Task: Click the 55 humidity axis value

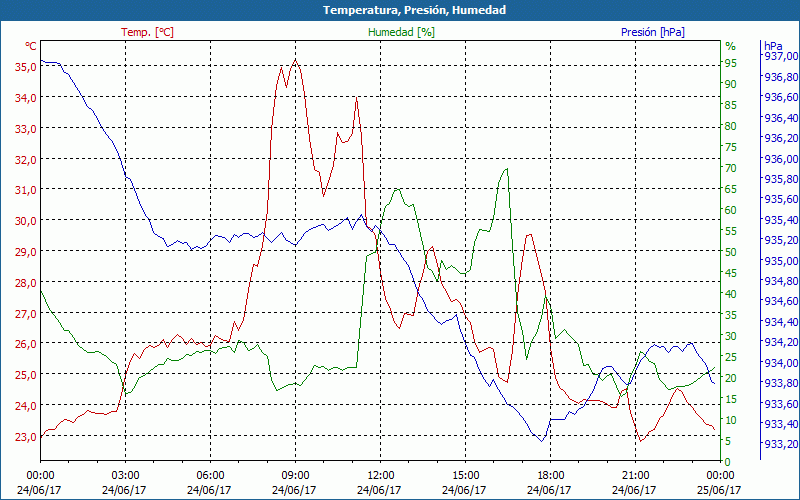Action: click(731, 231)
